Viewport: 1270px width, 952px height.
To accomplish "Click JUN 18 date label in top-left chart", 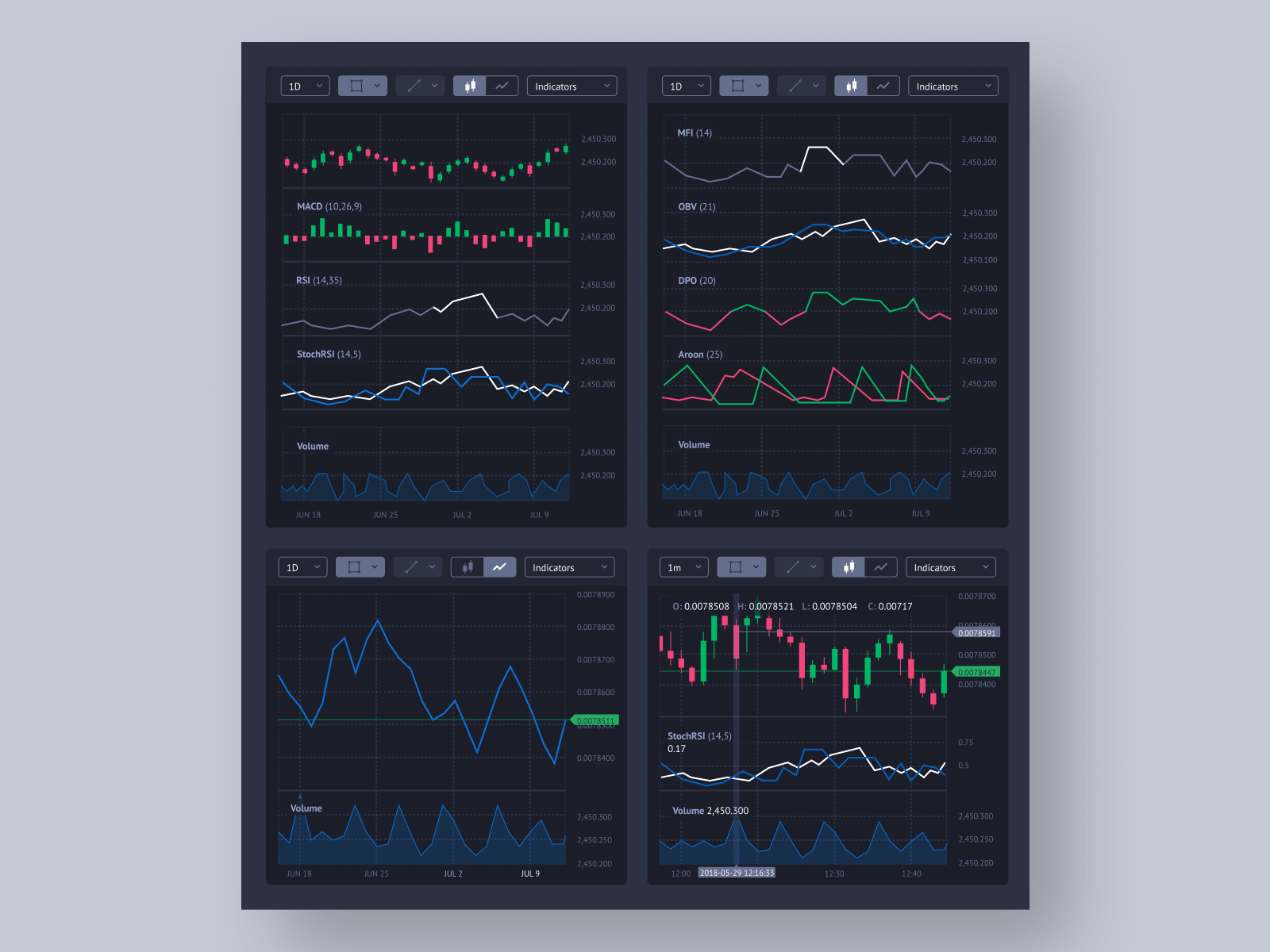I will coord(308,515).
